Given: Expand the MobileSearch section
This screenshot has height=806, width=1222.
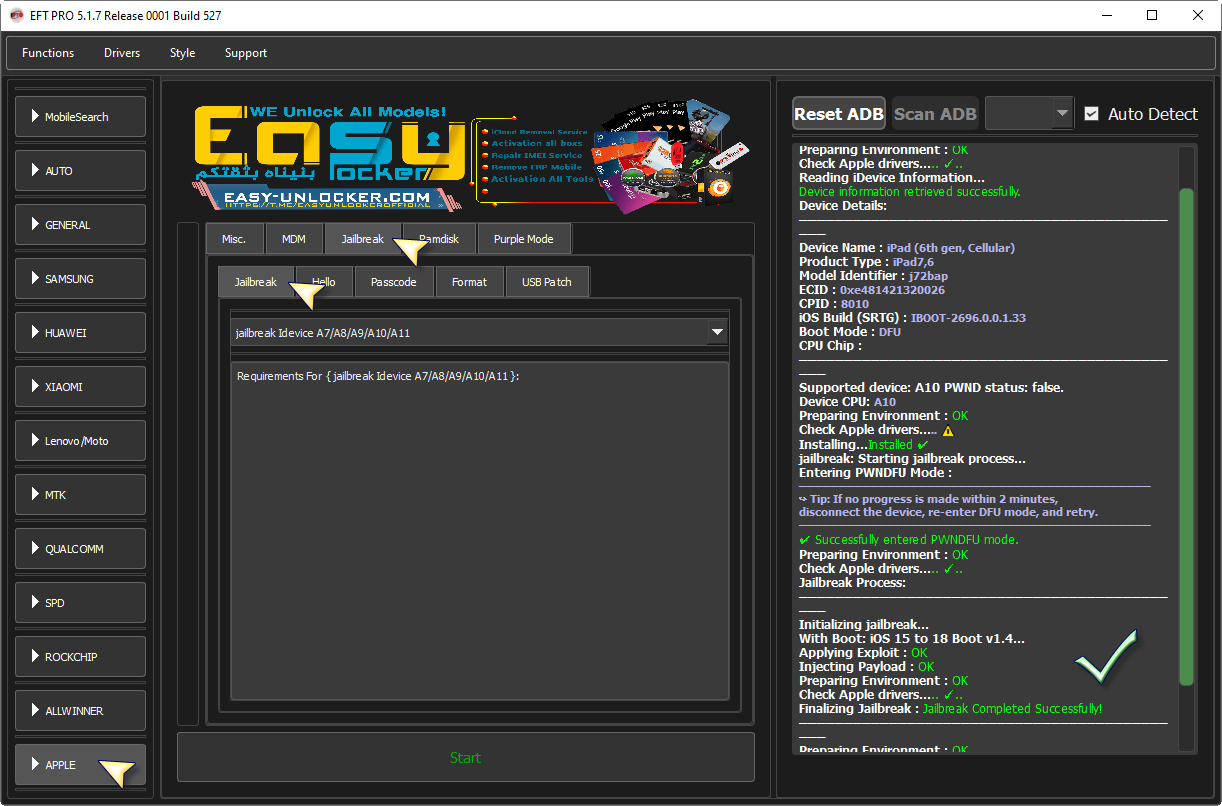Looking at the screenshot, I should click(81, 117).
